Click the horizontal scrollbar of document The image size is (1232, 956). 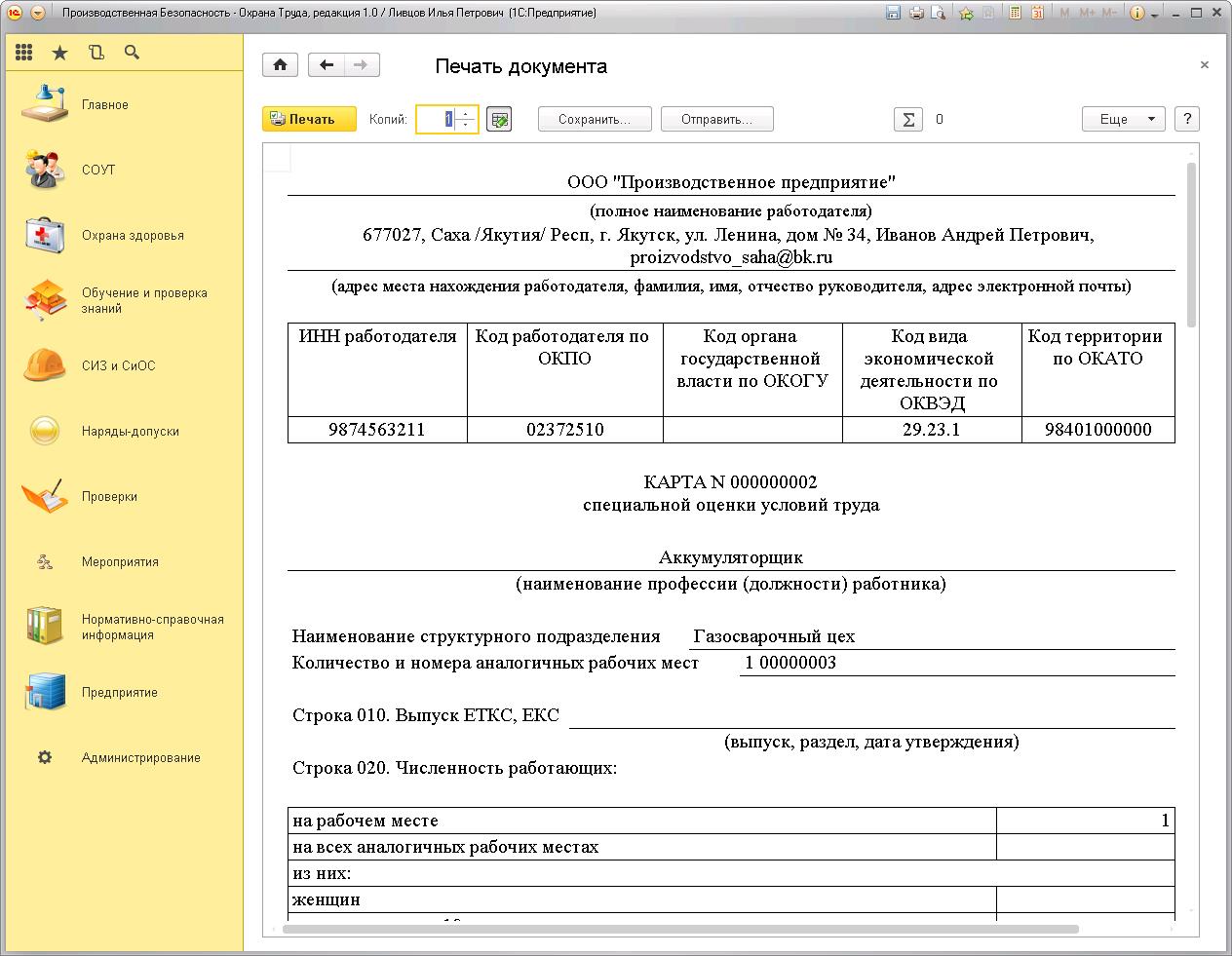(x=679, y=929)
